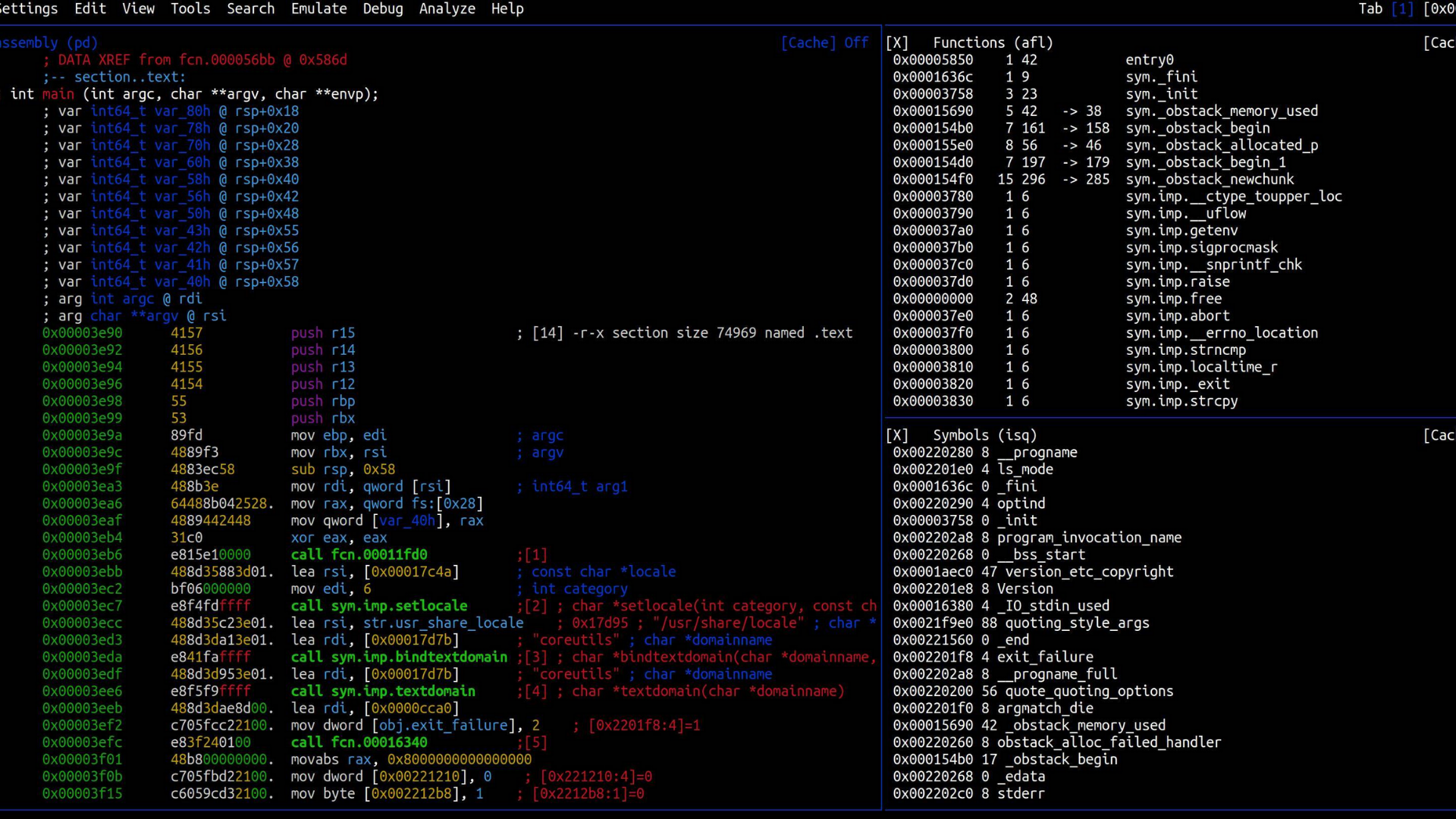This screenshot has width=1456, height=819.
Task: Close the Symbols (isq) panel with [X]
Action: pos(896,435)
